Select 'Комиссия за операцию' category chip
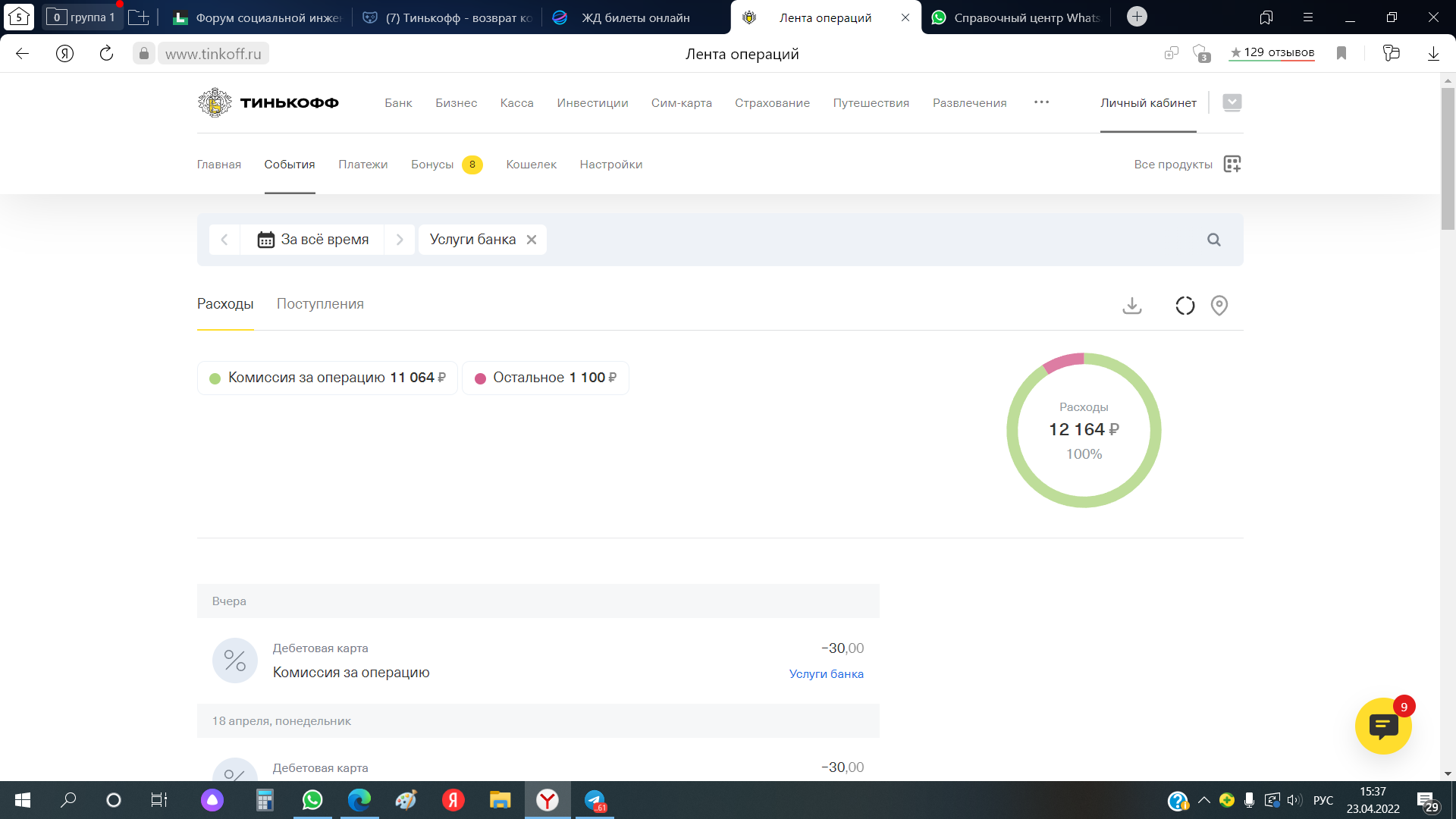Image resolution: width=1456 pixels, height=819 pixels. click(x=328, y=378)
